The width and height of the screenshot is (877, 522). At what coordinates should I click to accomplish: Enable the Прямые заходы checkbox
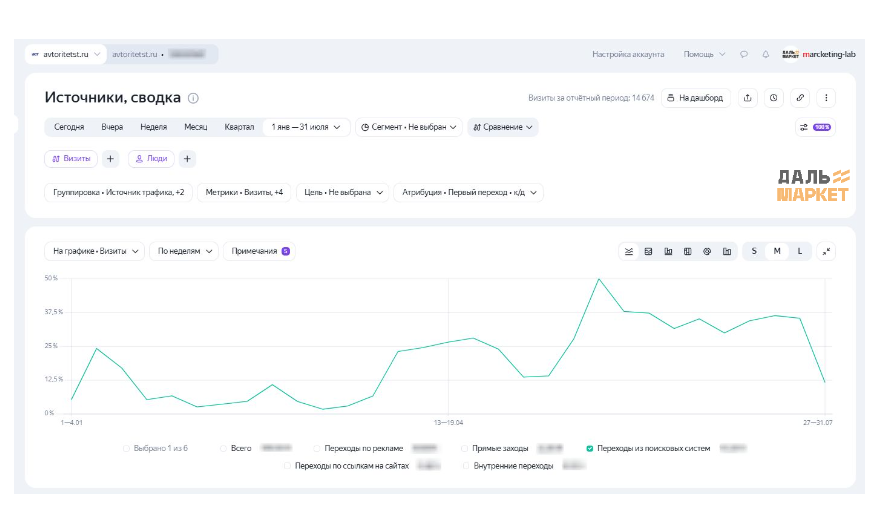(x=464, y=449)
